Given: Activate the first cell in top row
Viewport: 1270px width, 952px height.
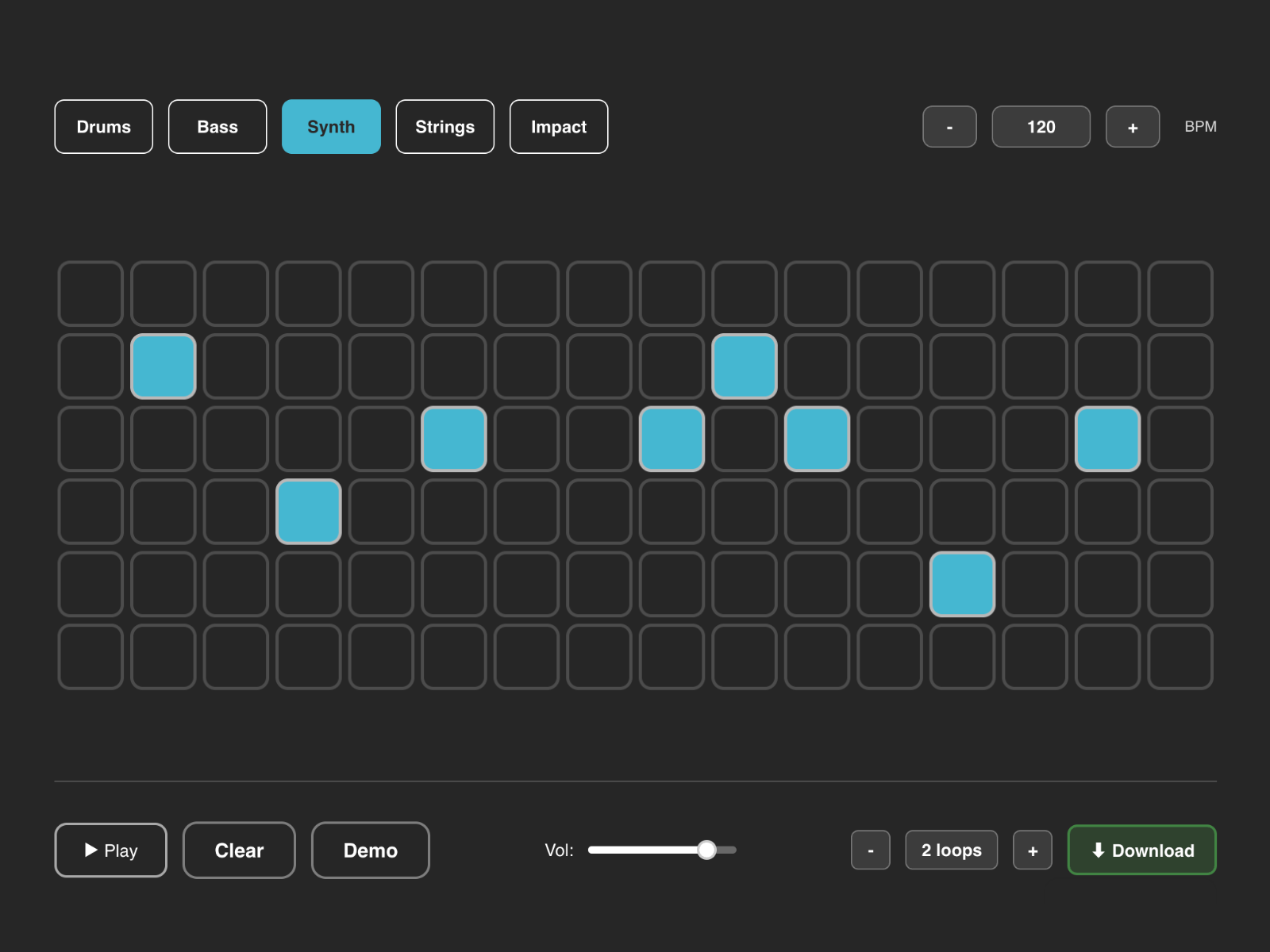Looking at the screenshot, I should click(x=90, y=294).
